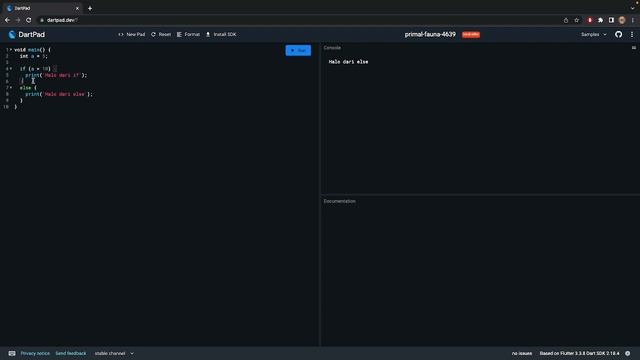Click the print 'Halo dari if' line
The height and width of the screenshot is (360, 640).
tap(56, 75)
